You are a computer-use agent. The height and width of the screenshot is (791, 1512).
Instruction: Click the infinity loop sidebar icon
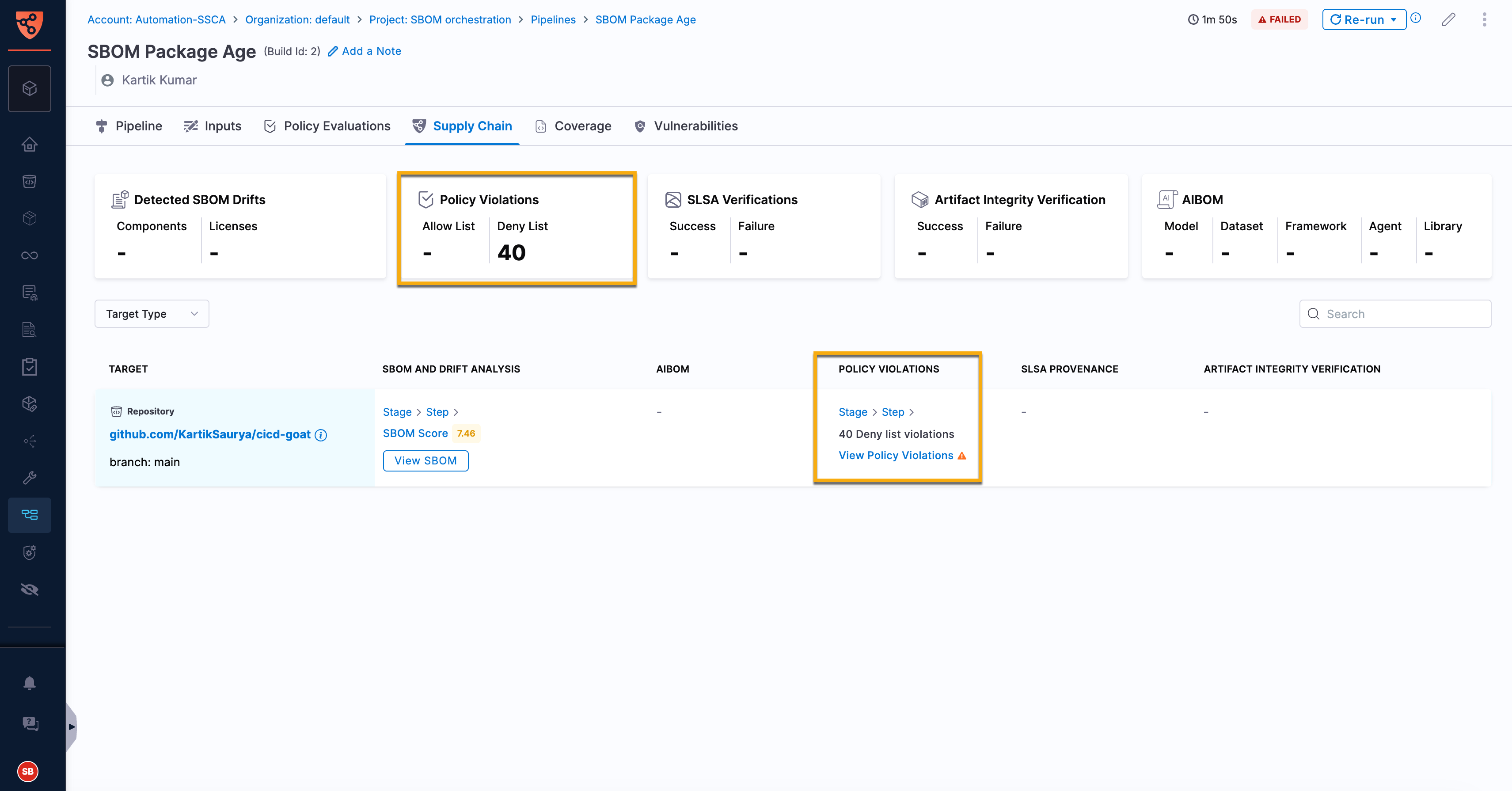click(x=29, y=255)
